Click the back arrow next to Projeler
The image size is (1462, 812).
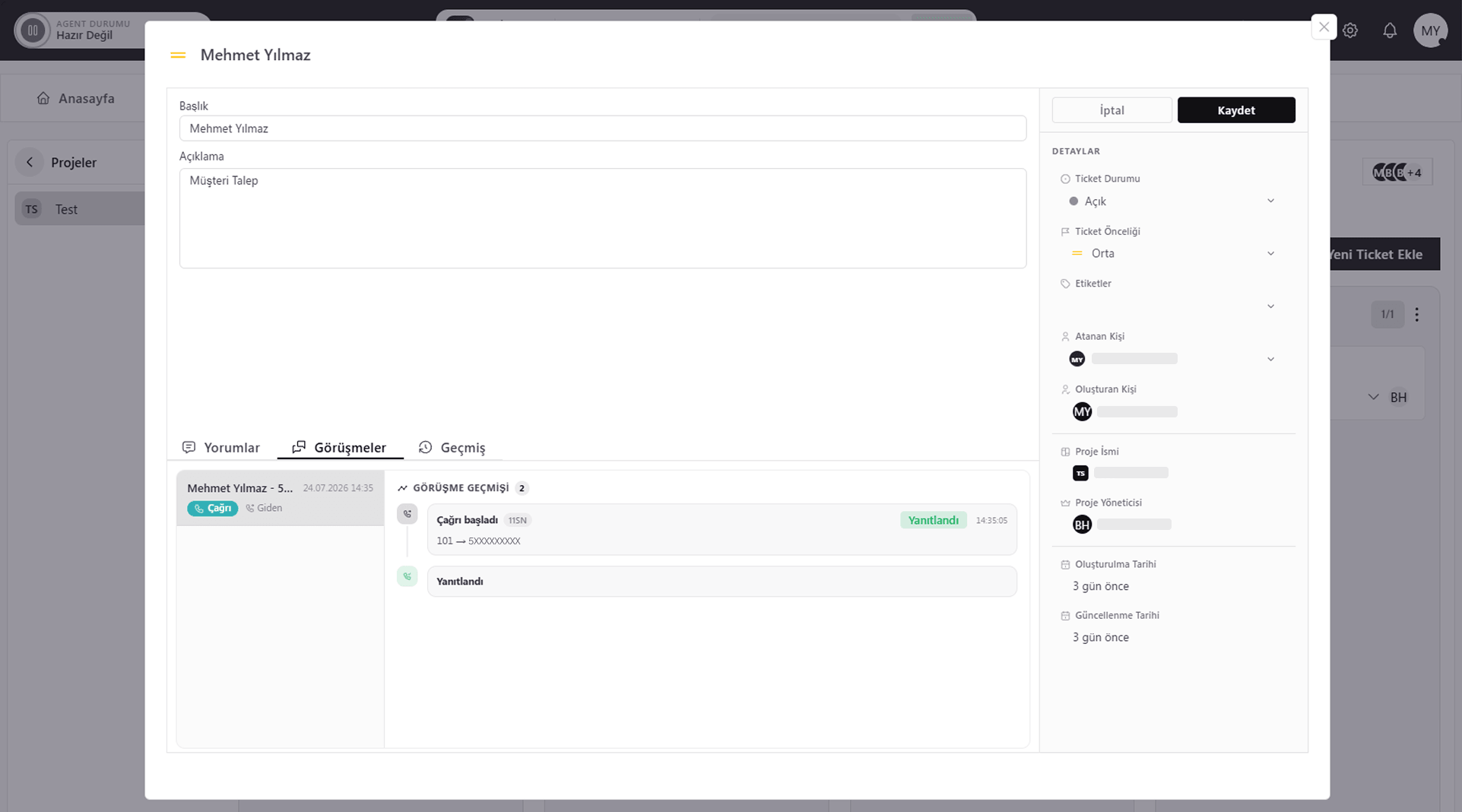(x=30, y=162)
